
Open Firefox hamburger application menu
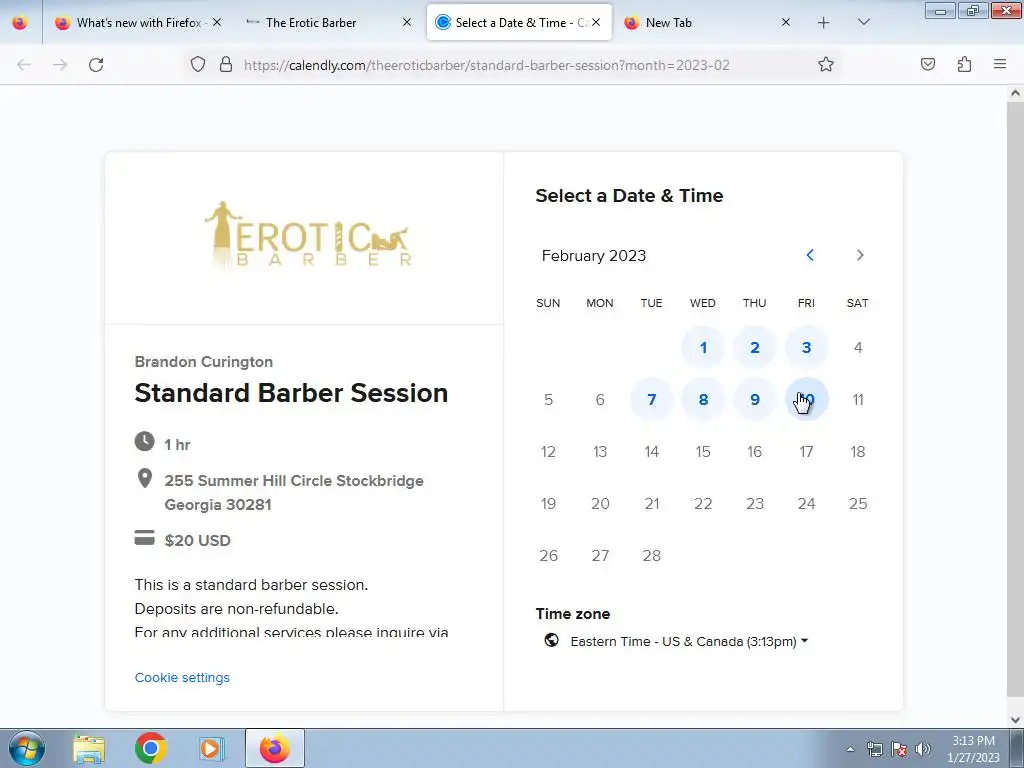pos(999,64)
